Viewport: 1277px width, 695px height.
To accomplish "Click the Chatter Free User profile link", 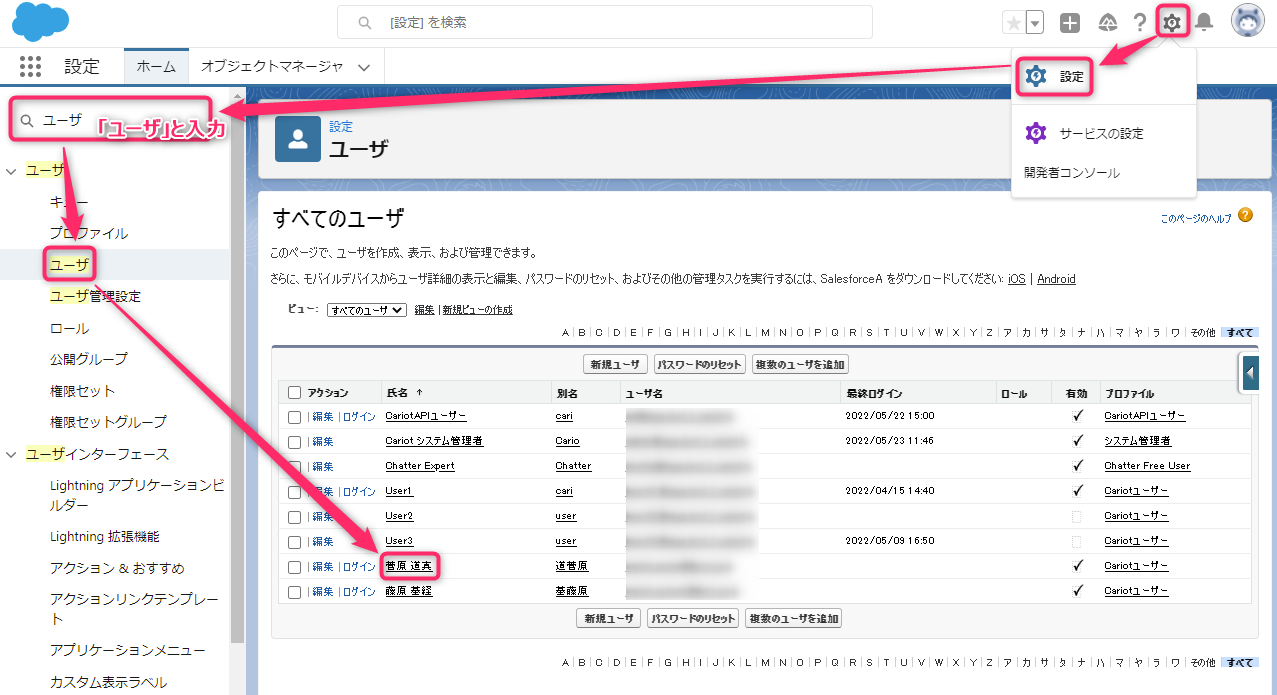I will (1147, 466).
